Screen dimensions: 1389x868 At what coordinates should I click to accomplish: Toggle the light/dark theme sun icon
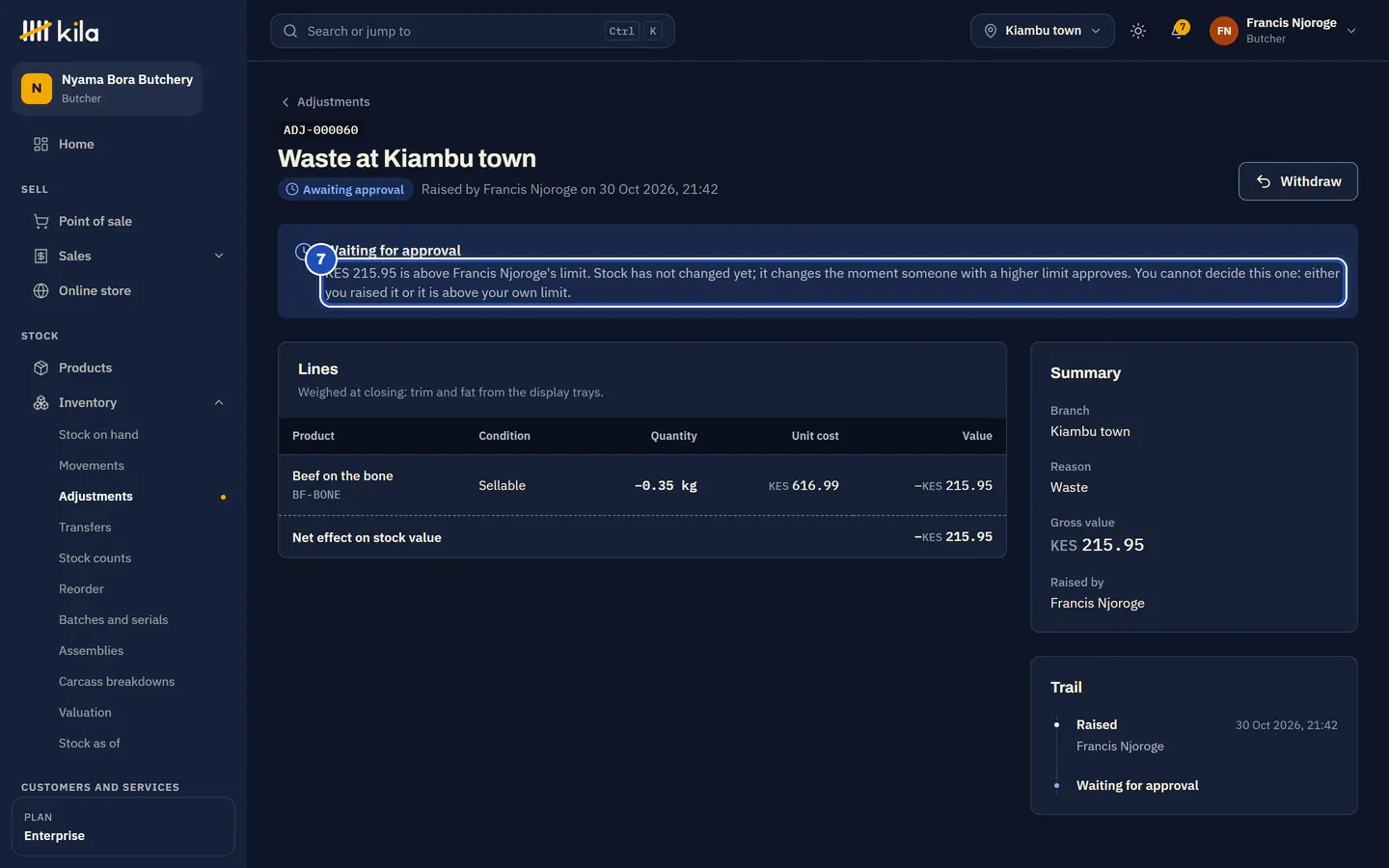pos(1138,31)
